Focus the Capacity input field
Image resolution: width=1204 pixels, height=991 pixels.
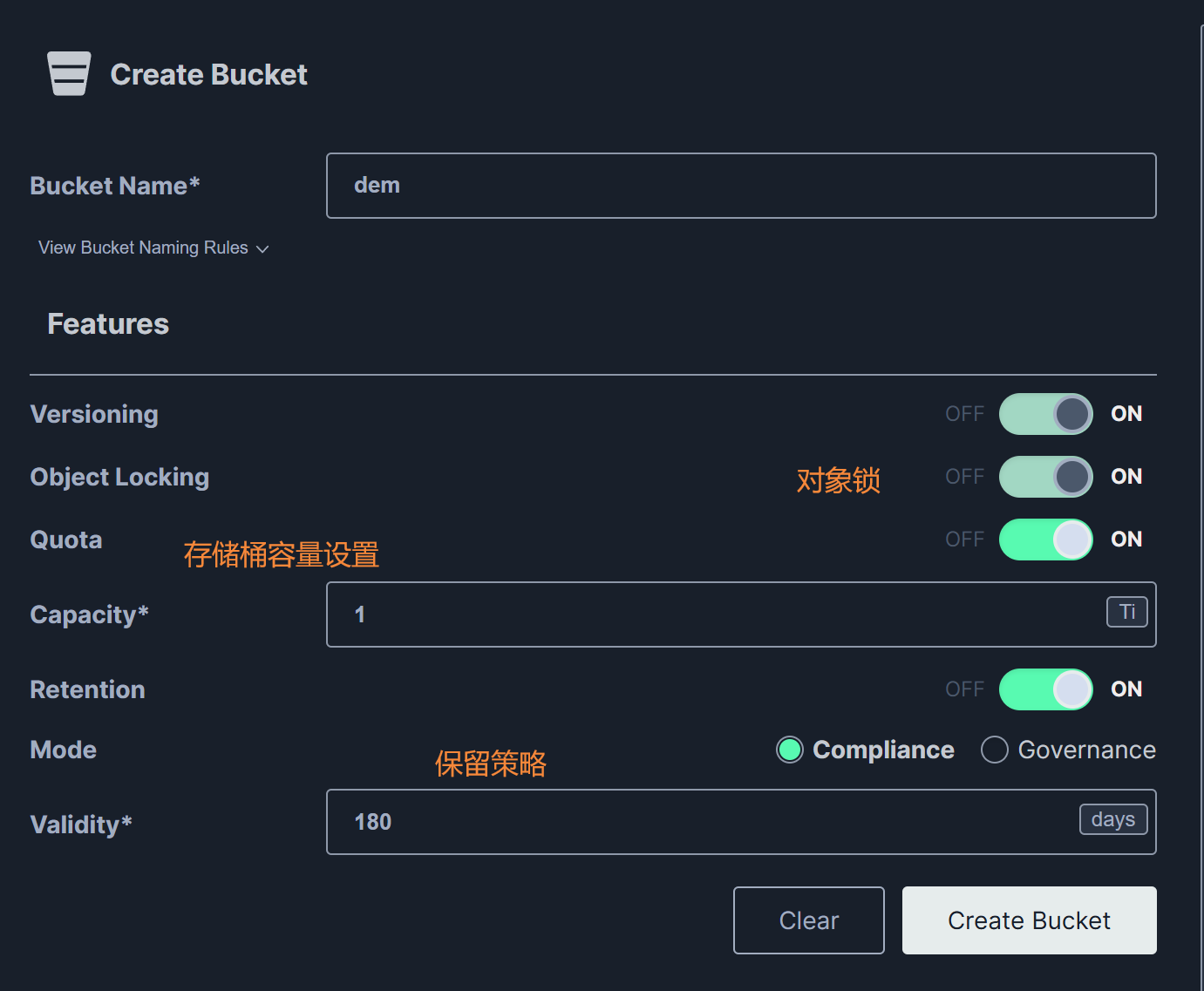coord(715,614)
